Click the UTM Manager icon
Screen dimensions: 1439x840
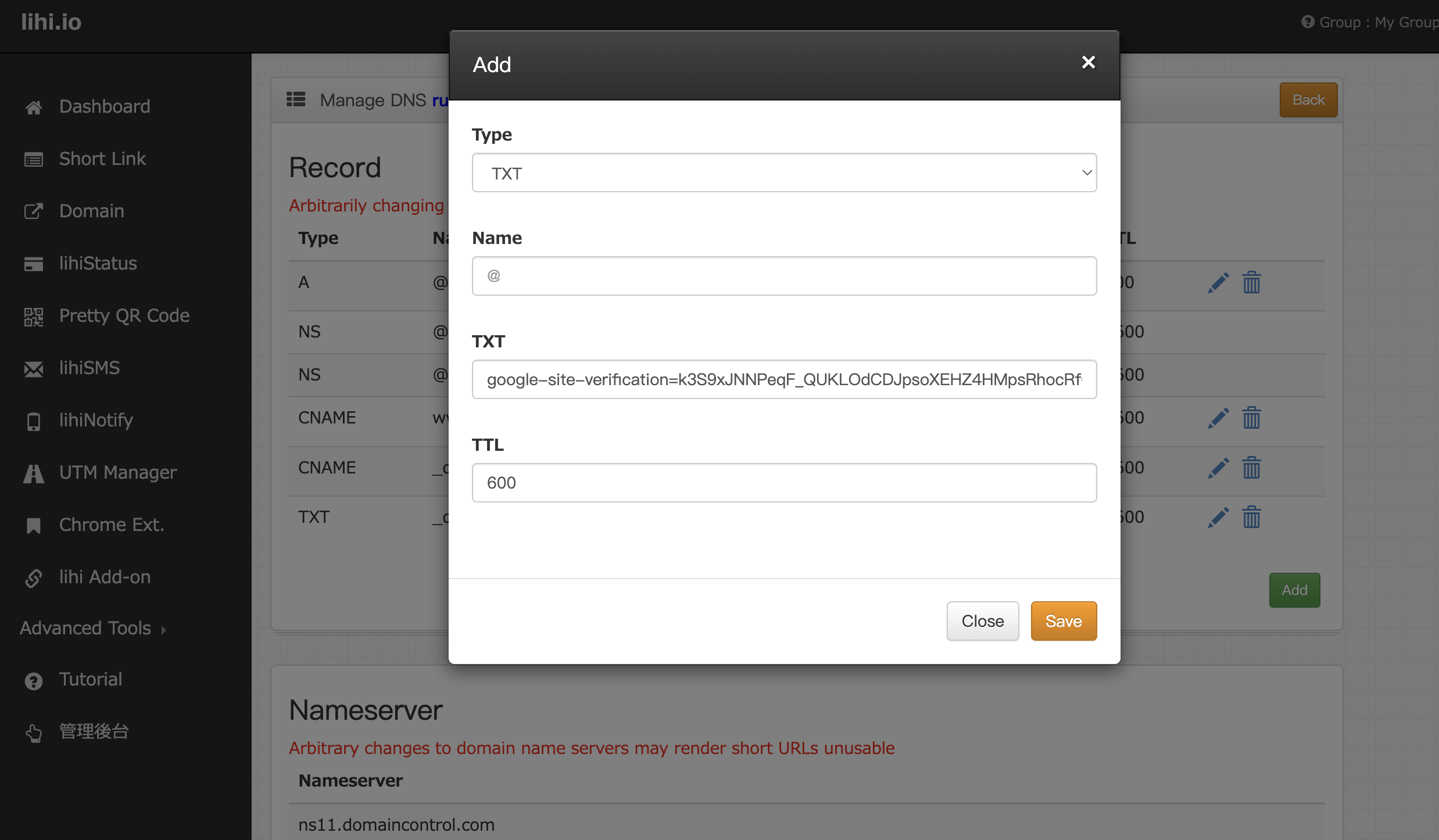coord(34,473)
